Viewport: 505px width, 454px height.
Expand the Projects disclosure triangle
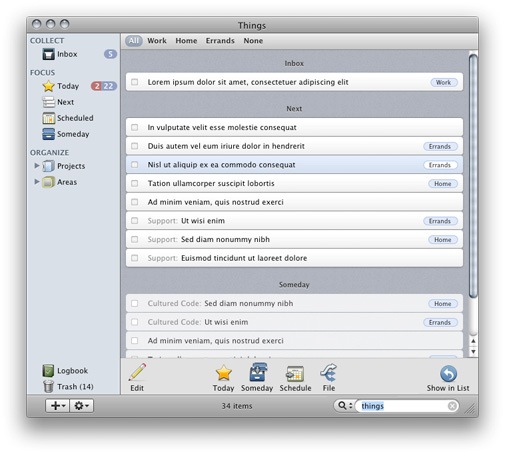pyautogui.click(x=37, y=166)
